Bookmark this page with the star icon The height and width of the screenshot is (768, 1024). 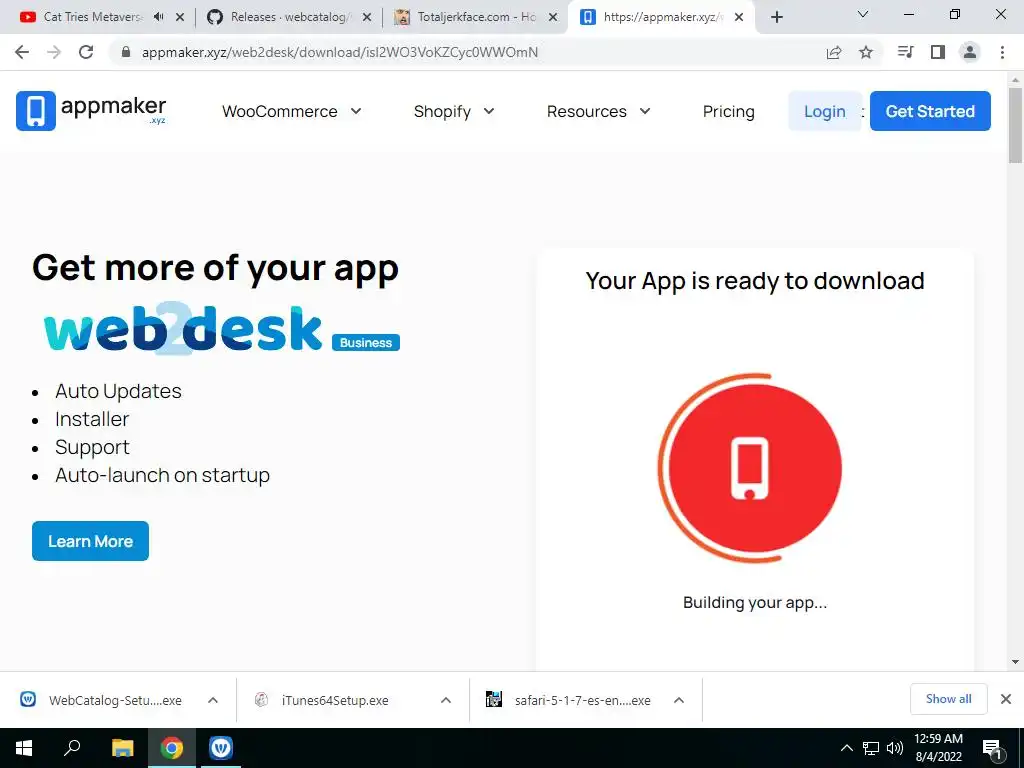click(866, 52)
